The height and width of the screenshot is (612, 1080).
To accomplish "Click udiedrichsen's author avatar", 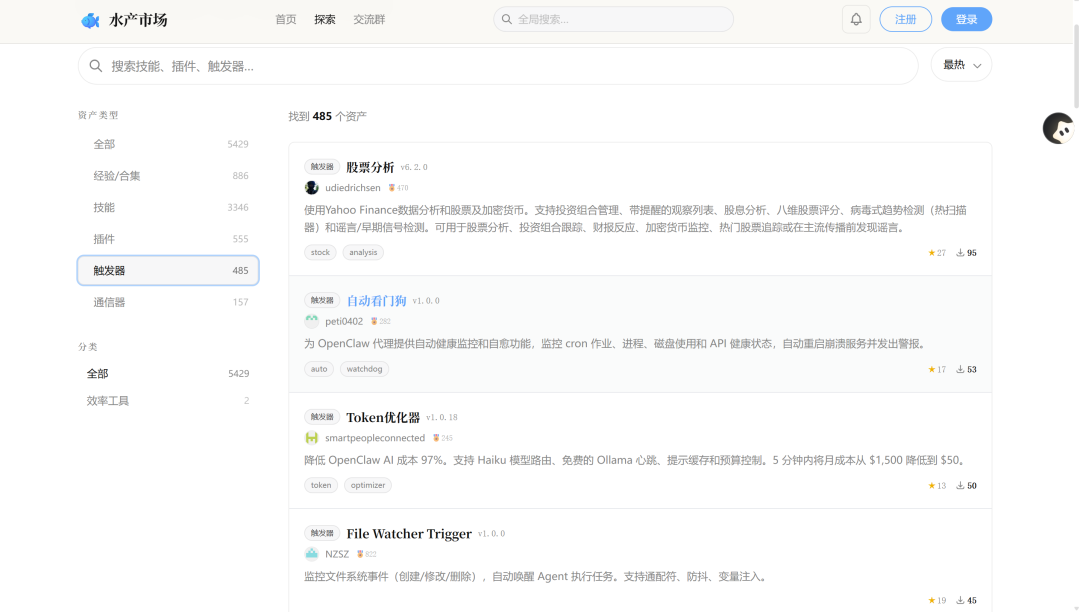I will coord(312,188).
